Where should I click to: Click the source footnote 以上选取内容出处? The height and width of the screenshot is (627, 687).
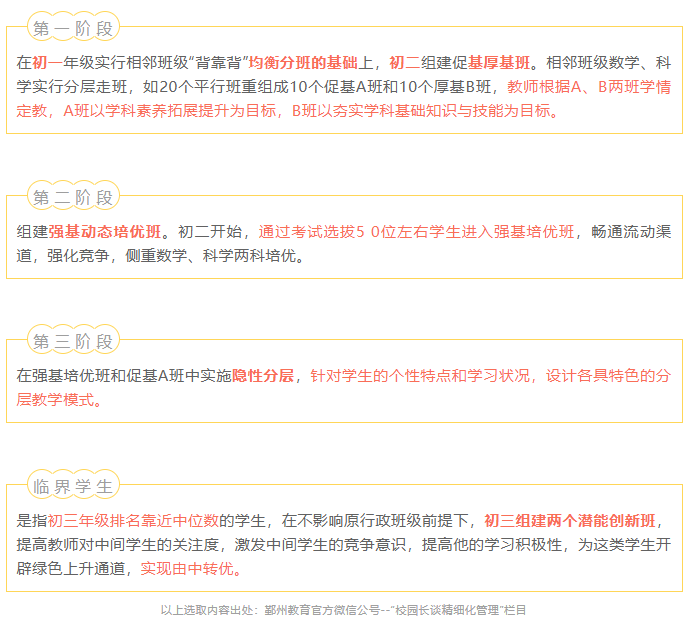[344, 609]
